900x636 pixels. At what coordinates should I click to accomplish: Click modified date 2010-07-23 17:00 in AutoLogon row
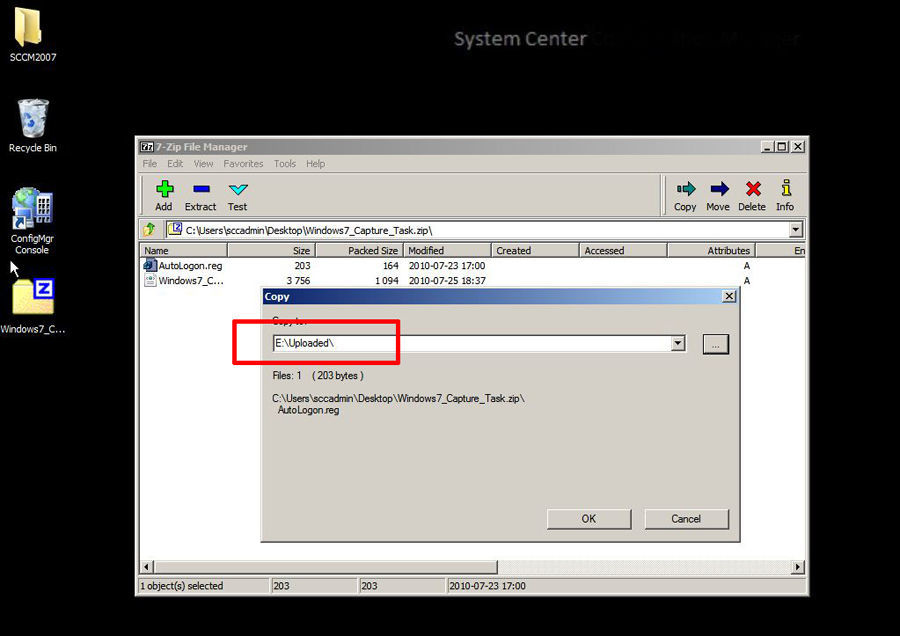(x=447, y=266)
